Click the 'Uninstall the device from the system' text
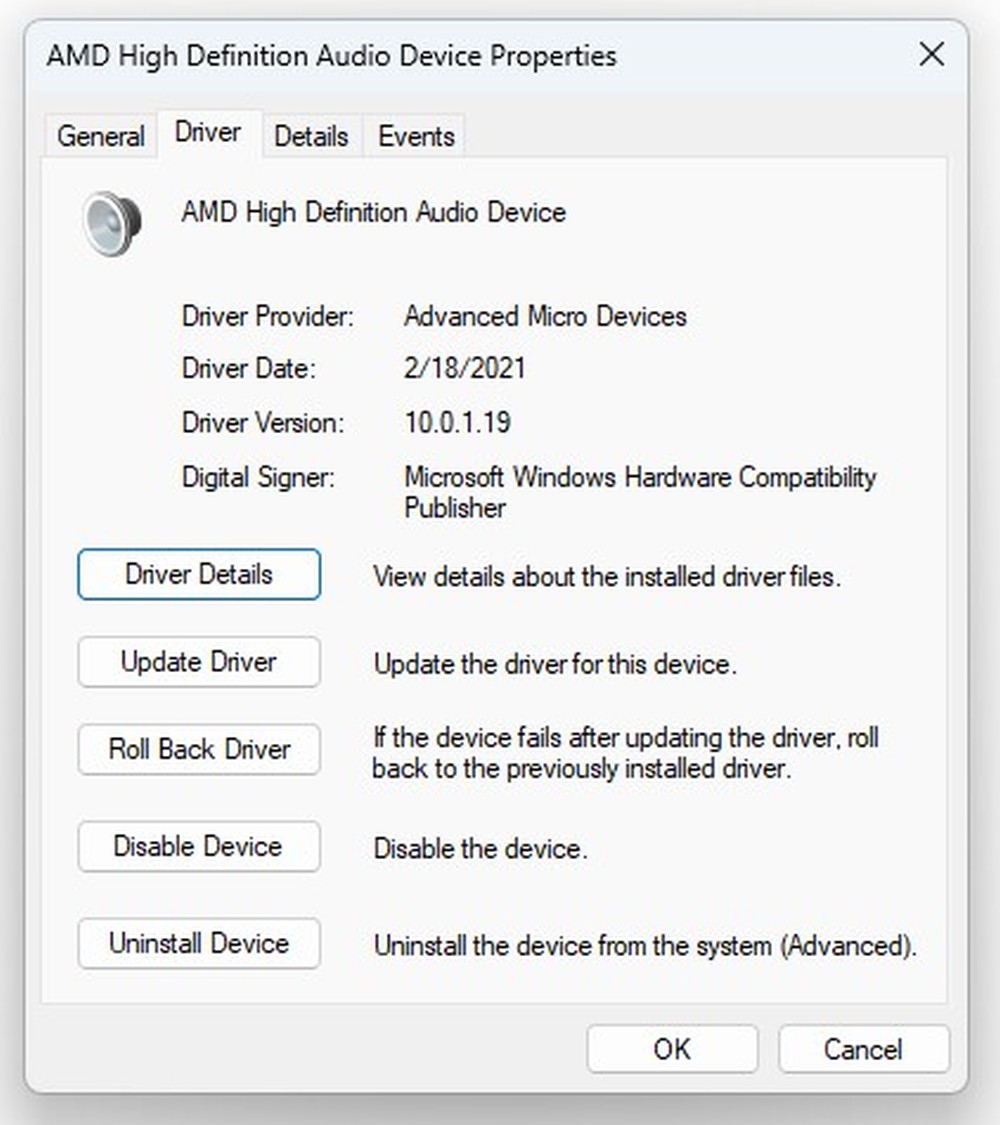The image size is (1000, 1125). click(x=646, y=946)
